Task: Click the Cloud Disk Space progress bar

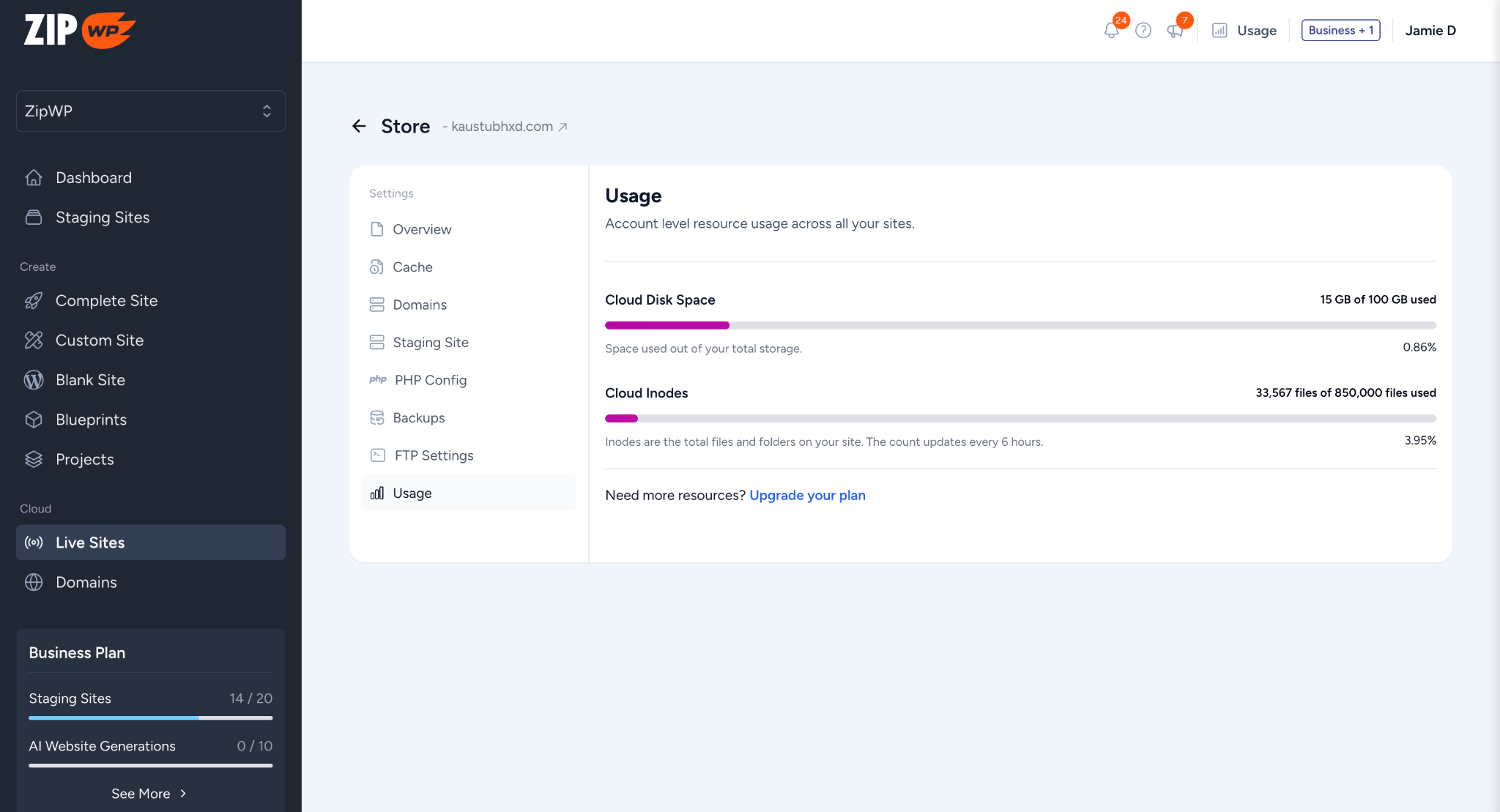Action: click(x=1020, y=325)
